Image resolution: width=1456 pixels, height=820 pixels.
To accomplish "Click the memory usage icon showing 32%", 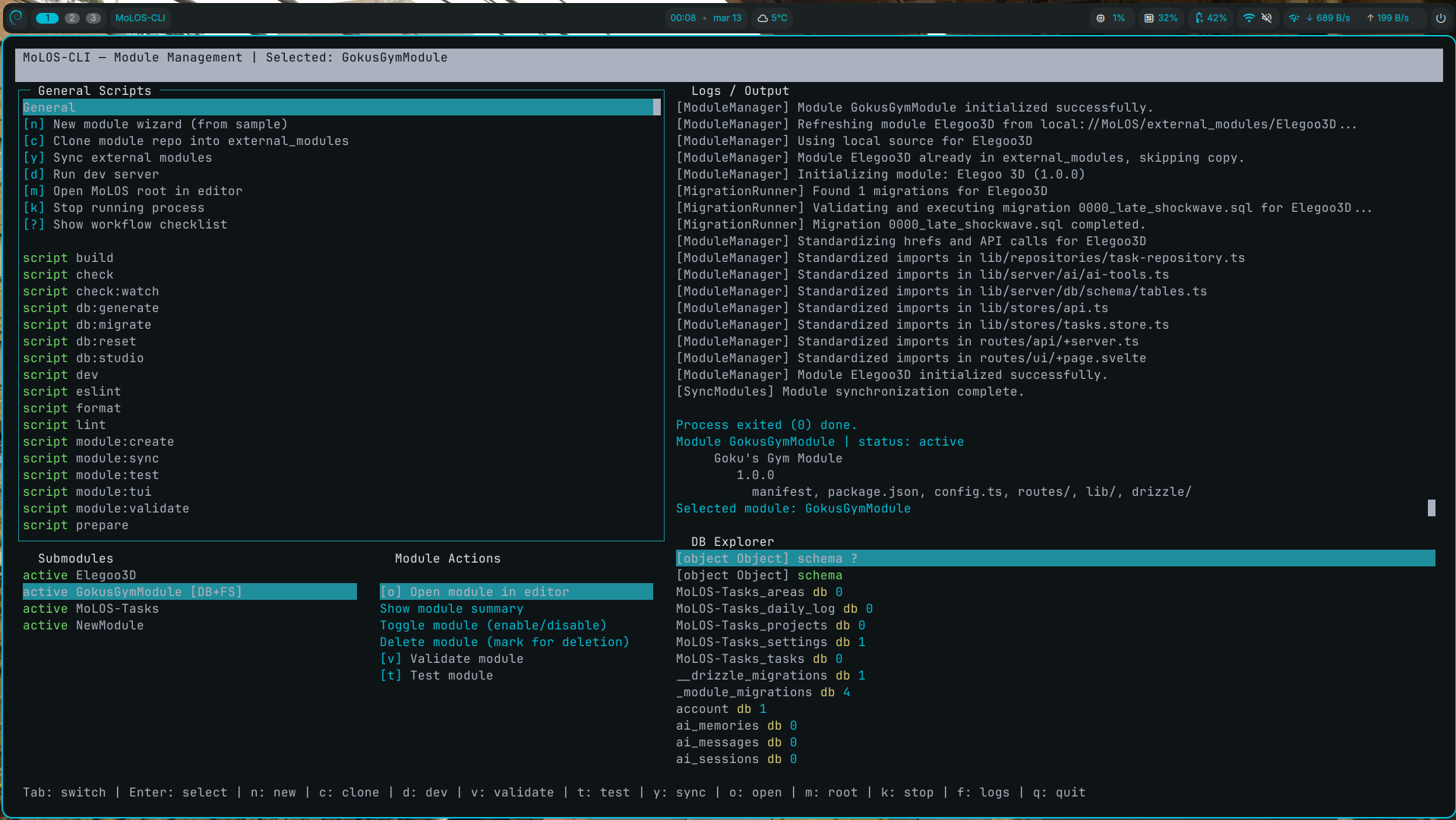I will coord(1148,18).
